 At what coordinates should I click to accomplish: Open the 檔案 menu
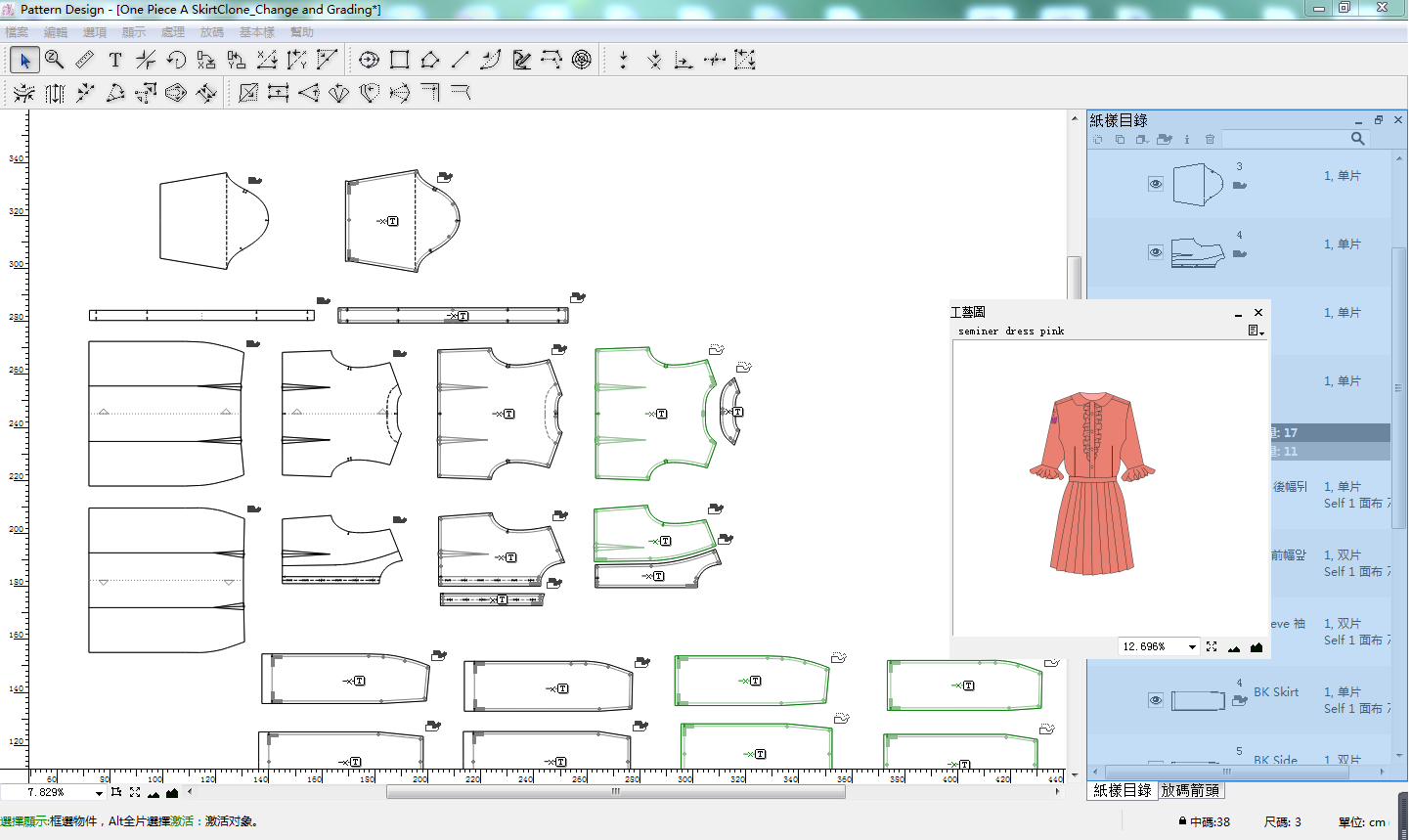(x=17, y=32)
